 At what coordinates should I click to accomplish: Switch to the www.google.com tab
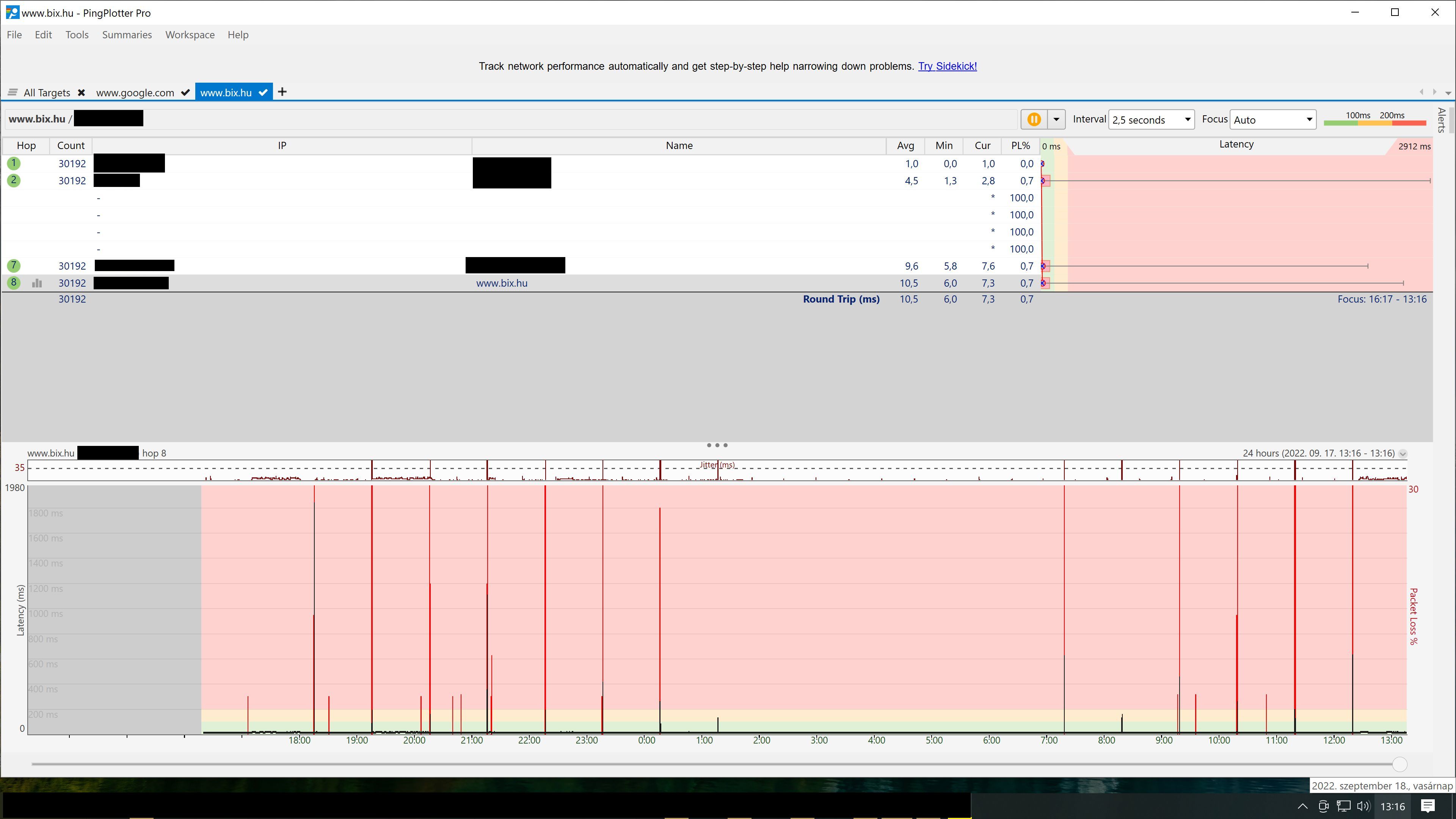pyautogui.click(x=135, y=93)
